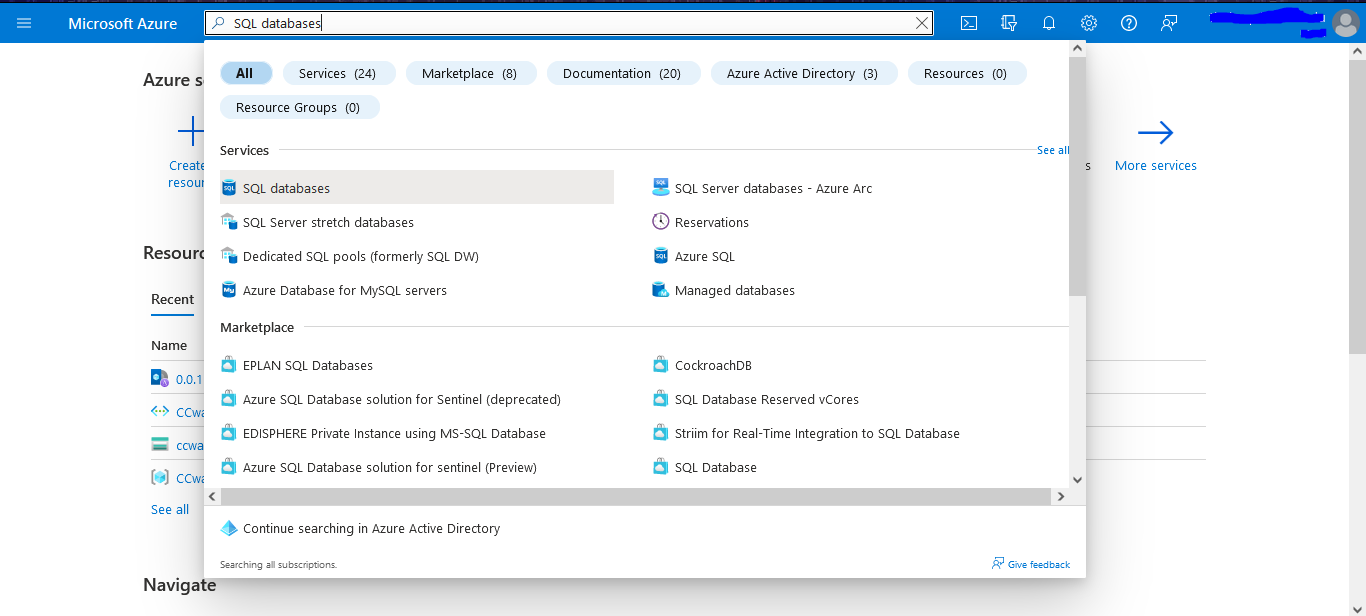Image resolution: width=1366 pixels, height=616 pixels.
Task: Click the horizontal scrollbar right arrow
Action: 1061,496
